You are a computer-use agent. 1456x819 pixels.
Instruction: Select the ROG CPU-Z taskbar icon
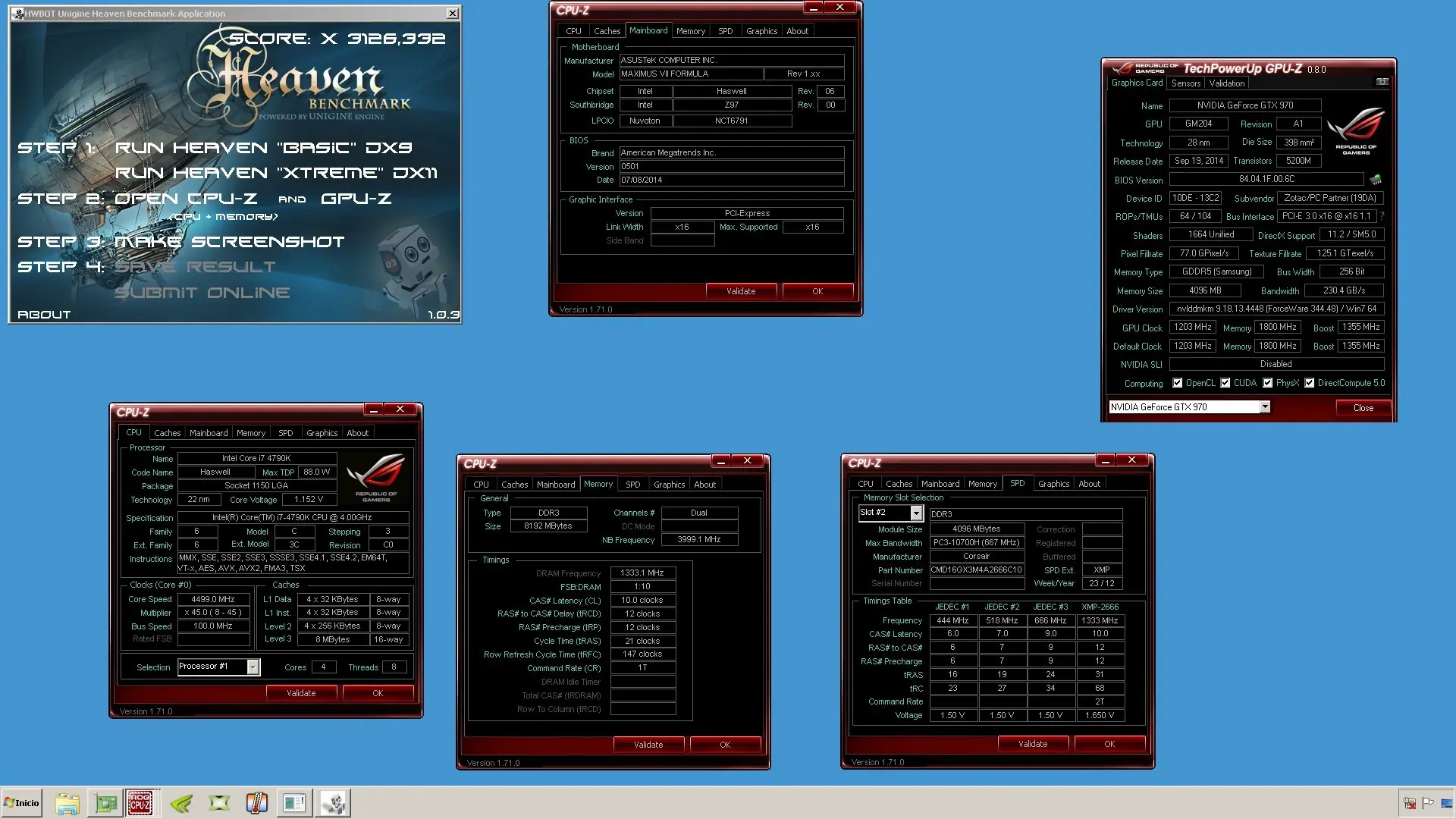[140, 802]
